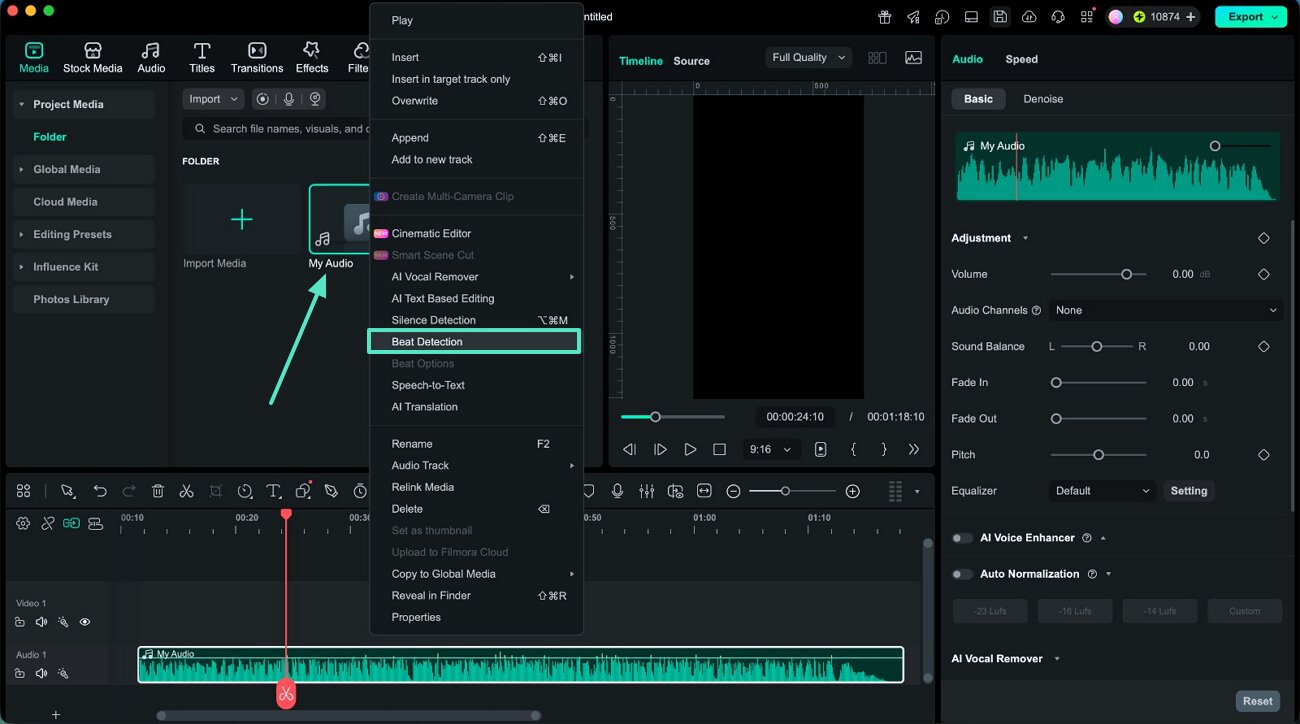
Task: Toggle Auto Normalization switch
Action: coord(962,574)
